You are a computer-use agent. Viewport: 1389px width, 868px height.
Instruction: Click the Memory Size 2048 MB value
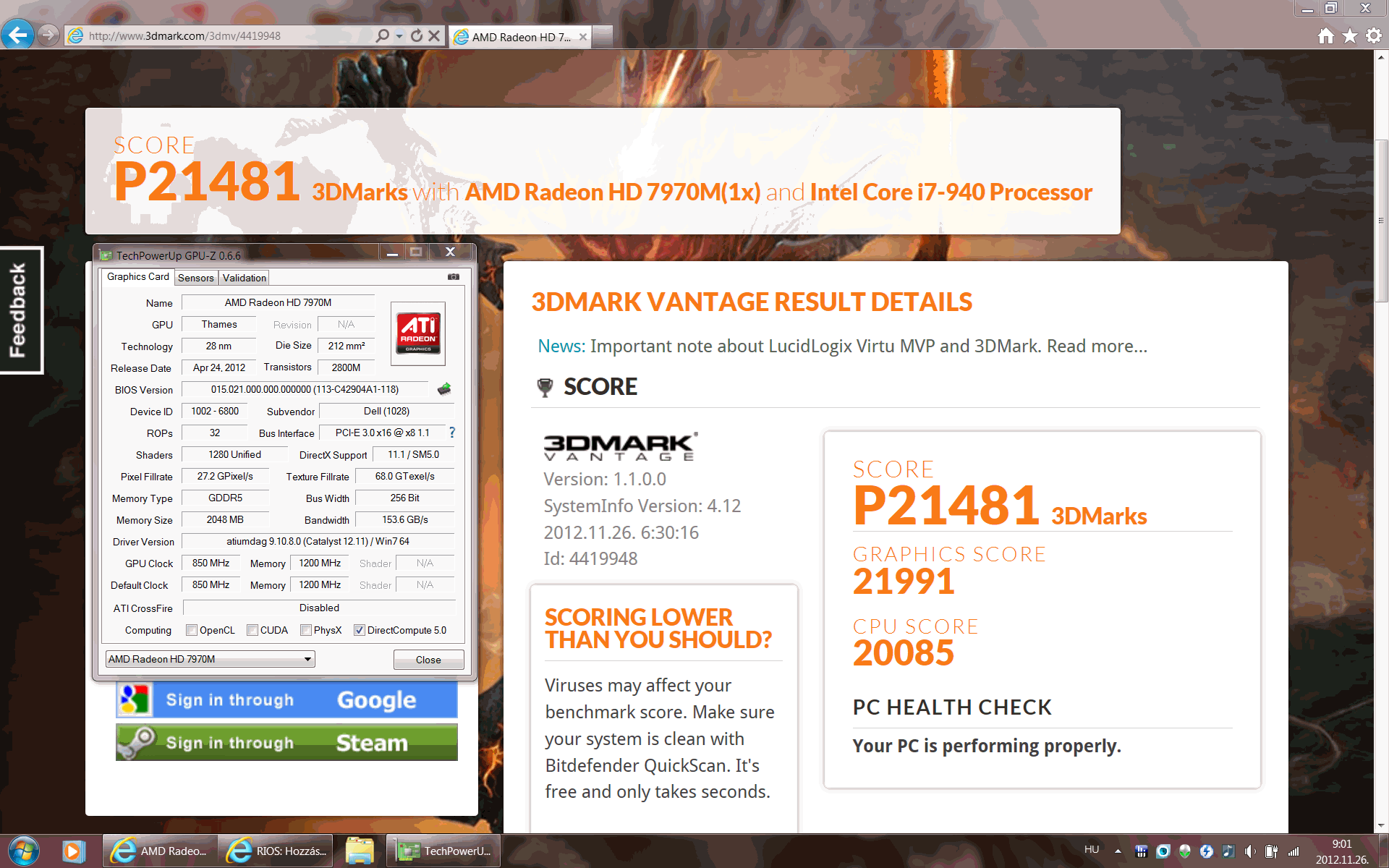coord(225,519)
